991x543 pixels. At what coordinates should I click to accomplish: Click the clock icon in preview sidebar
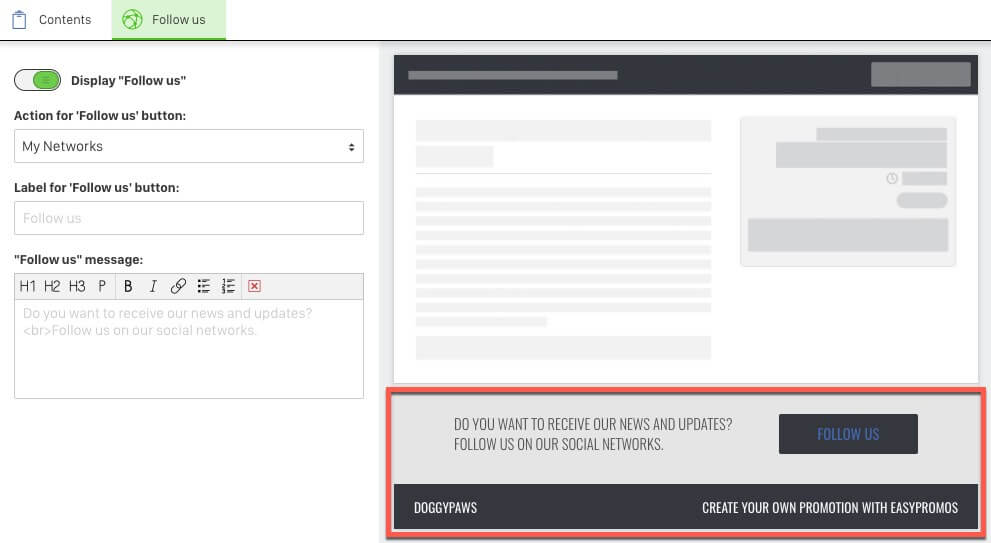pos(892,178)
